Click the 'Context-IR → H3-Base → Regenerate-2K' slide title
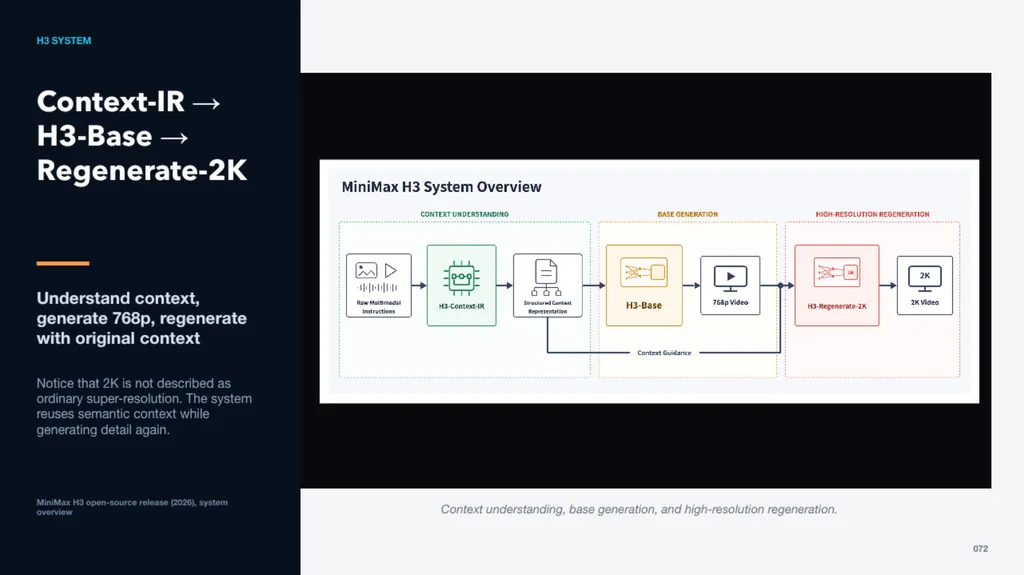 click(142, 136)
